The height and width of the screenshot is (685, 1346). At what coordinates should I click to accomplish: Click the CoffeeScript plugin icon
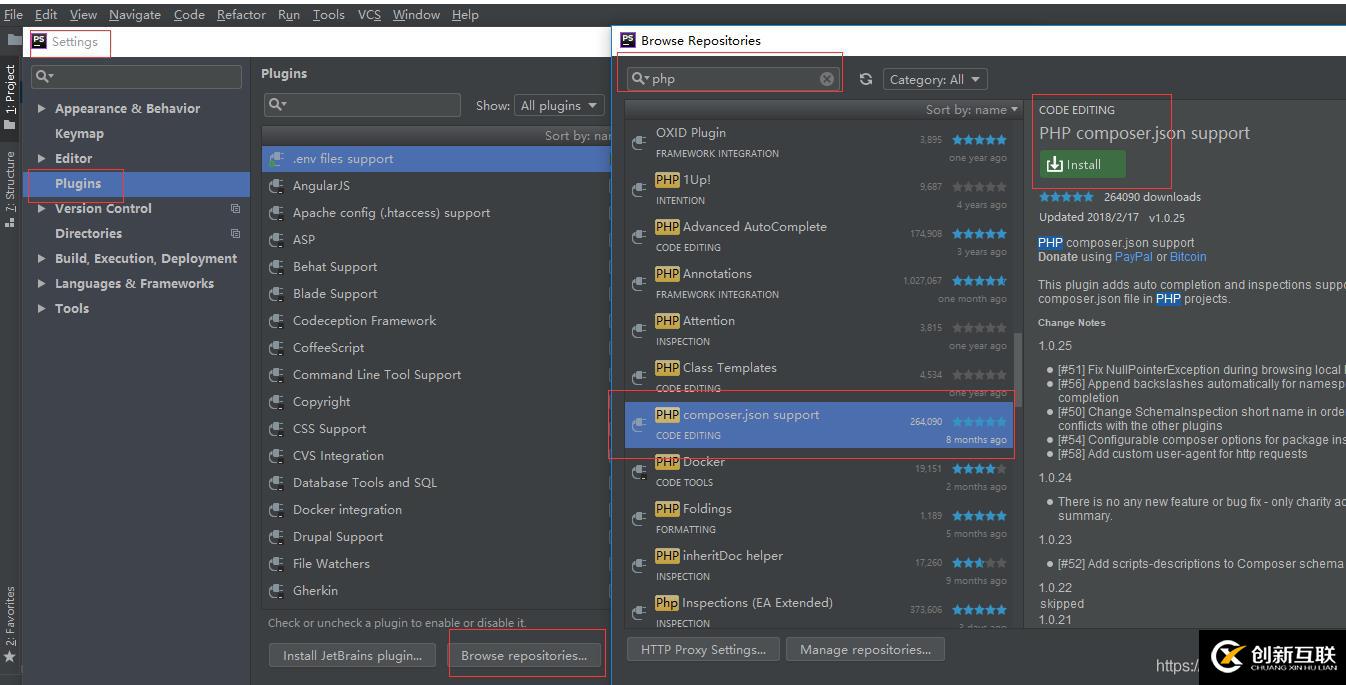pyautogui.click(x=277, y=348)
